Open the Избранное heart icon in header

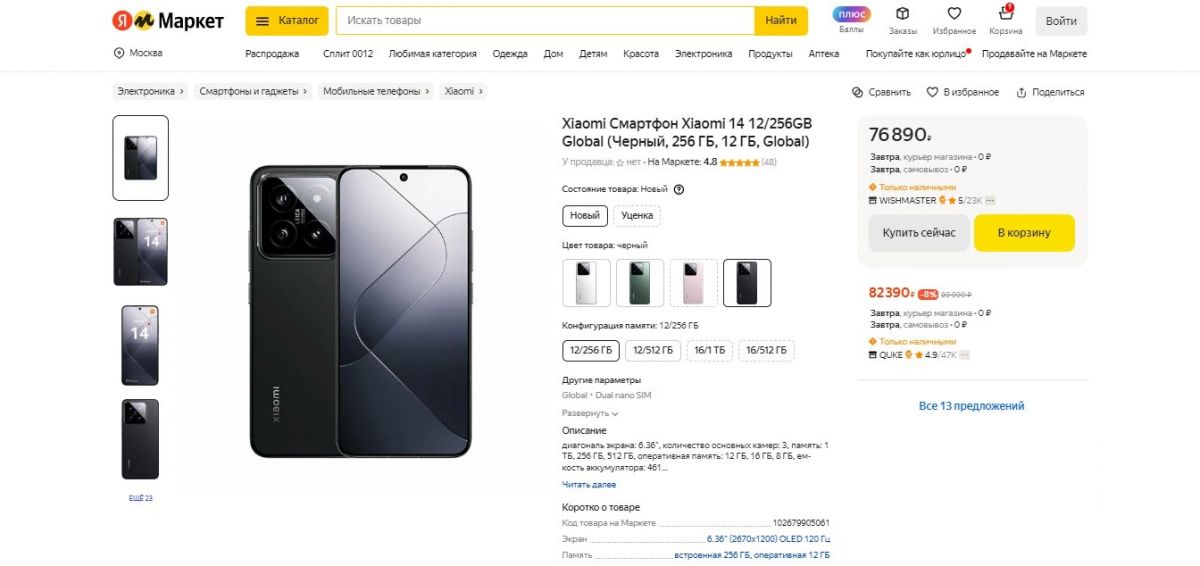[x=954, y=14]
